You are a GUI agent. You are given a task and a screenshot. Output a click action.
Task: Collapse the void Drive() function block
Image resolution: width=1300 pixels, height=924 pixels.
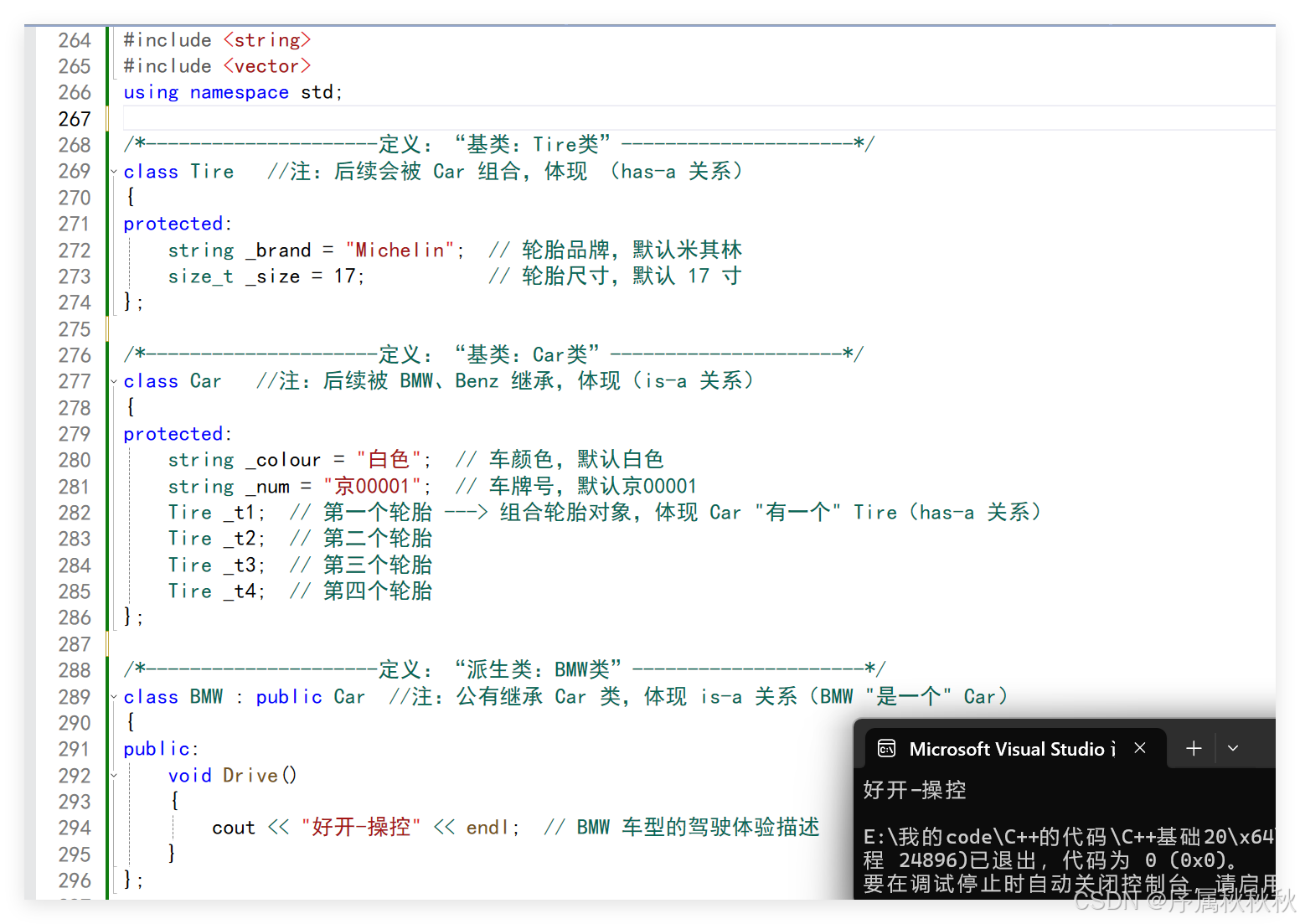114,776
